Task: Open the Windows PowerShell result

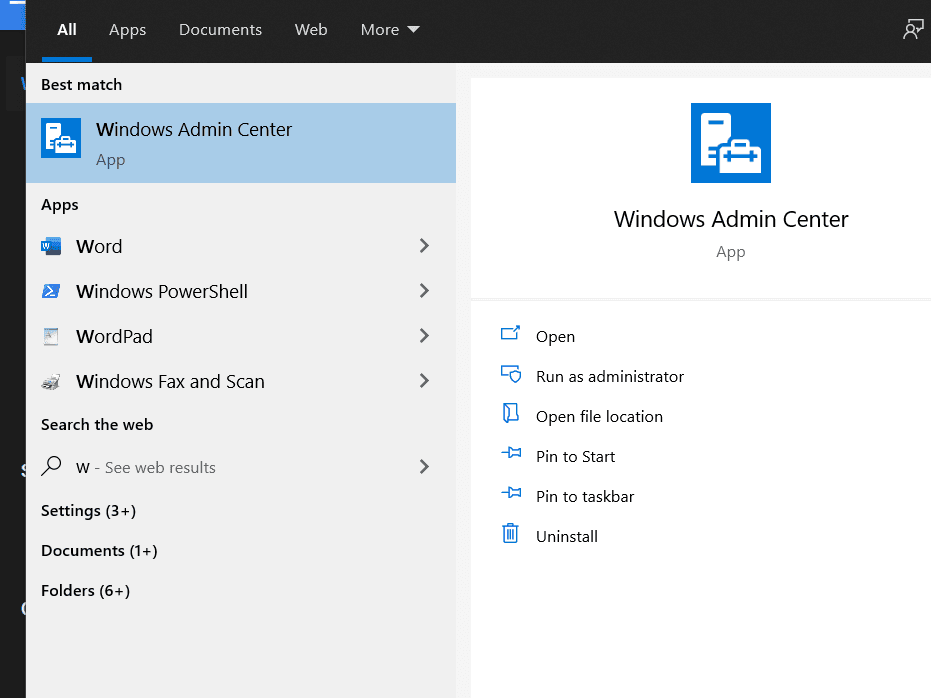Action: (241, 291)
